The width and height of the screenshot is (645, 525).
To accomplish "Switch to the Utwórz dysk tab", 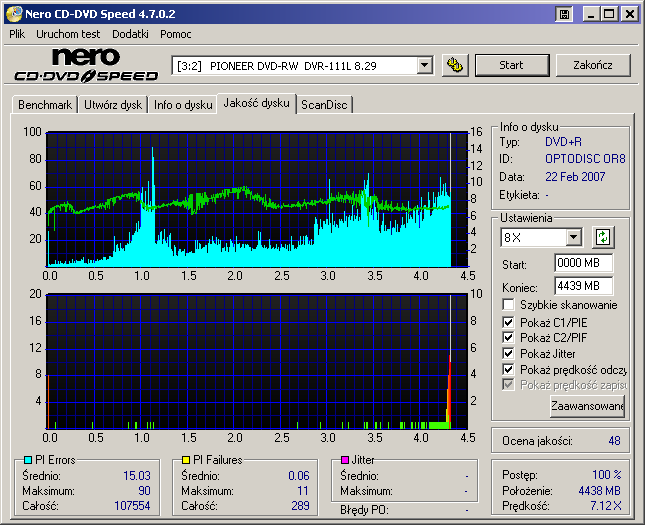I will point(113,105).
